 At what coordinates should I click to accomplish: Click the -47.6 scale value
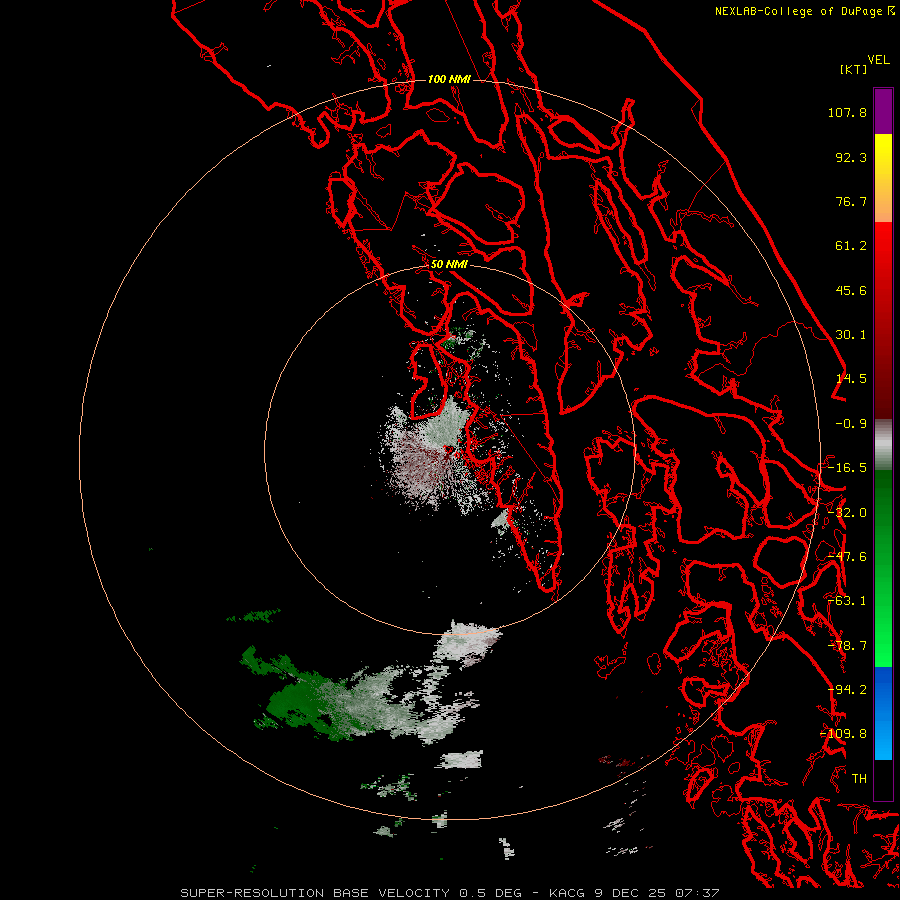847,557
